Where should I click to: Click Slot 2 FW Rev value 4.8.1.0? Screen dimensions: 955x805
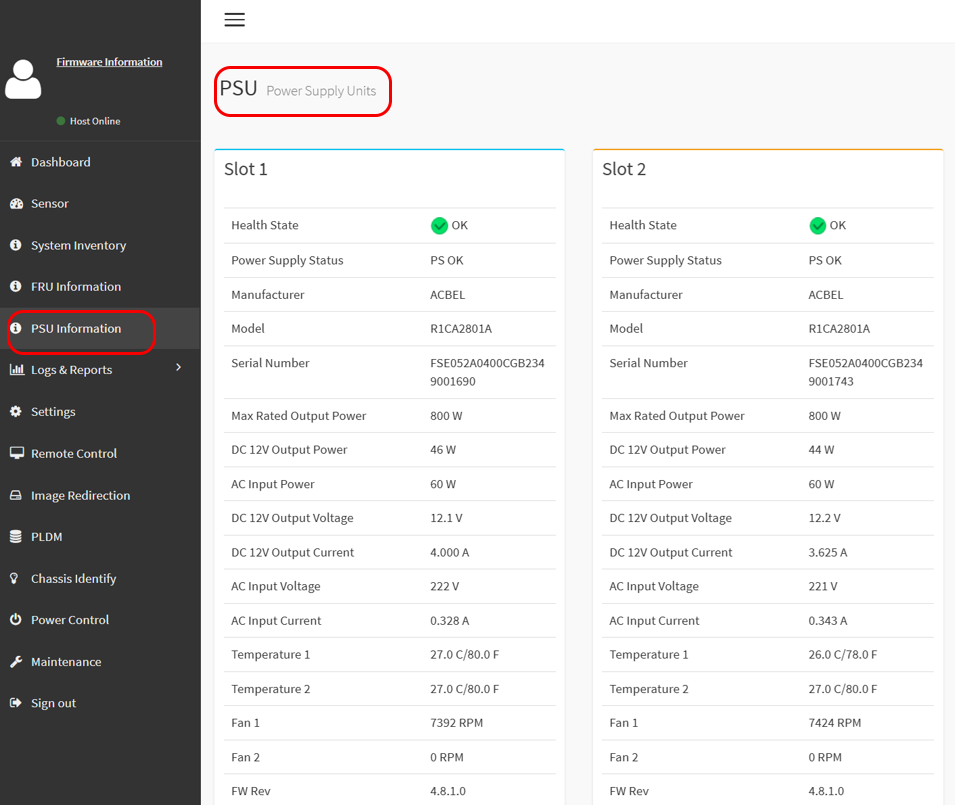(826, 791)
